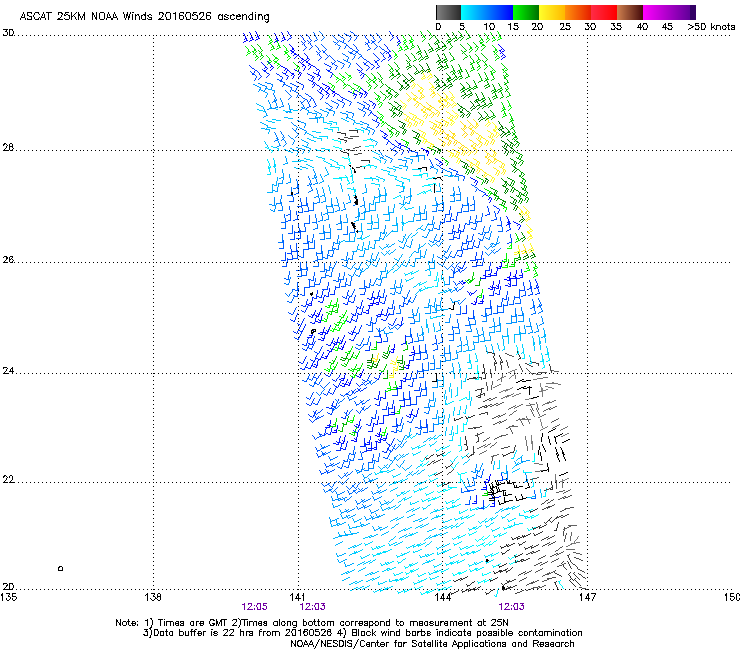Click note 'Black wind barbs indicate possible contamination'
The height and width of the screenshot is (650, 740).
pyautogui.click(x=467, y=633)
